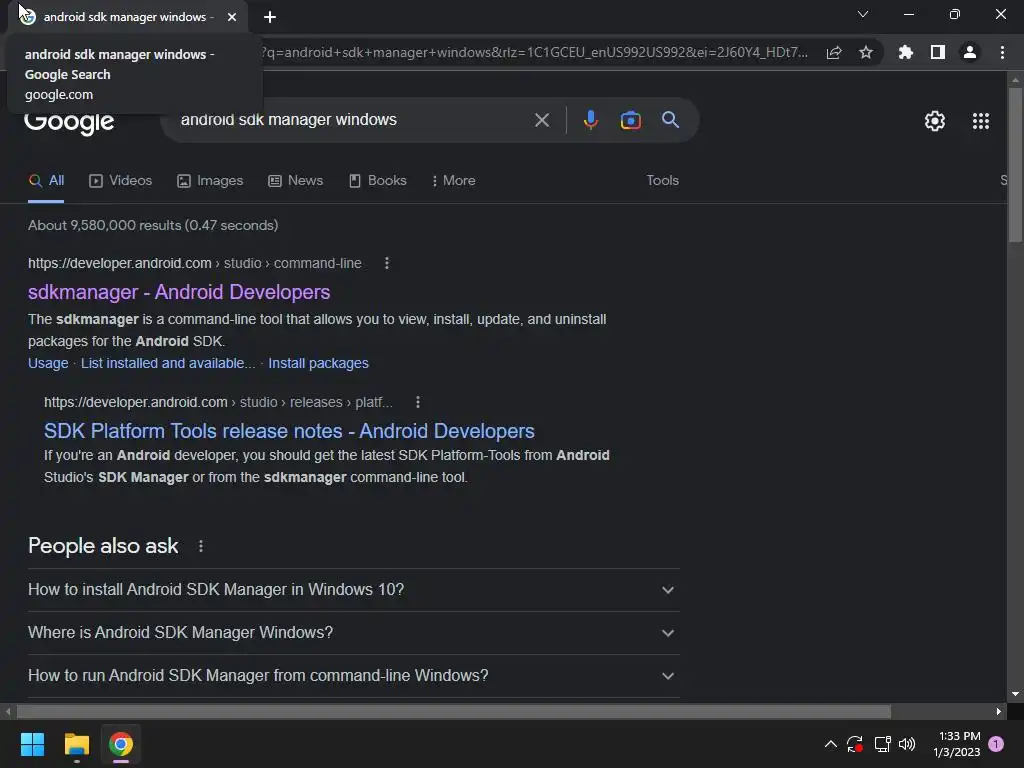Open People also ask options menu

coord(200,546)
